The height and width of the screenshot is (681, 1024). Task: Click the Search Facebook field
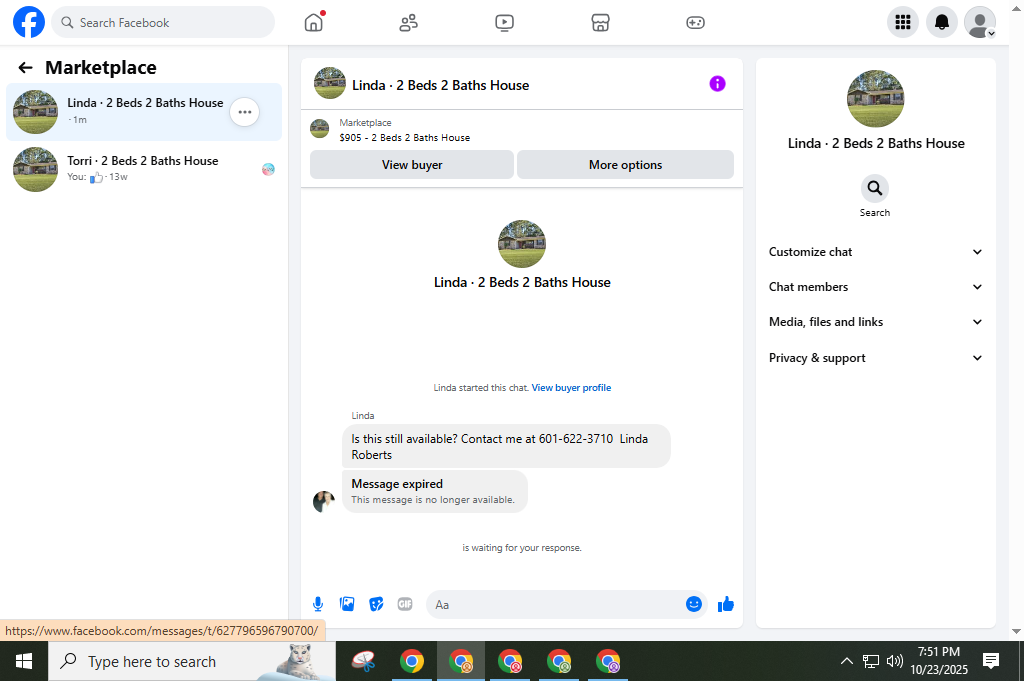(x=163, y=22)
